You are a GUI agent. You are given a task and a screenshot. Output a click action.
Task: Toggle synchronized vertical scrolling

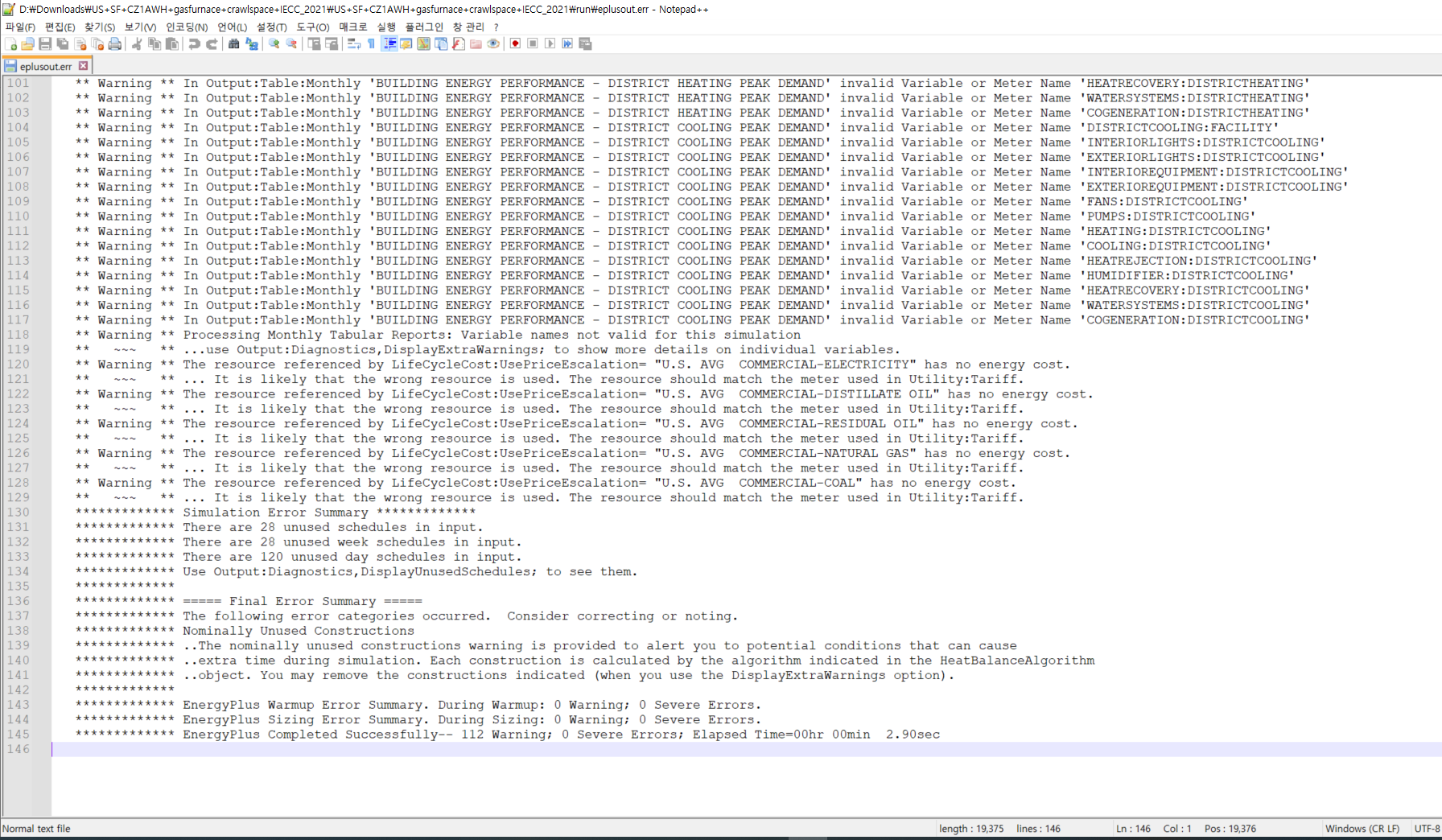pos(314,43)
